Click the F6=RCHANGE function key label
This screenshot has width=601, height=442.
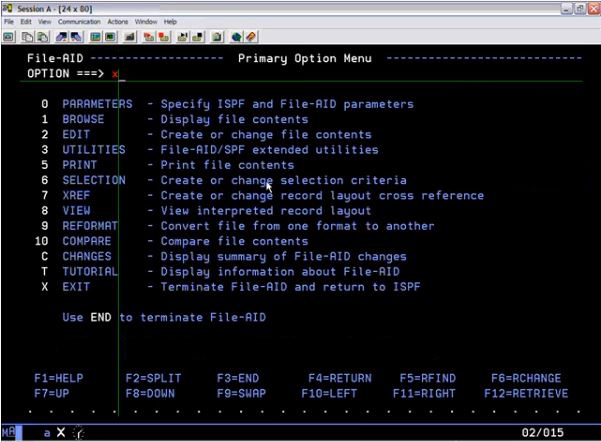coord(526,378)
